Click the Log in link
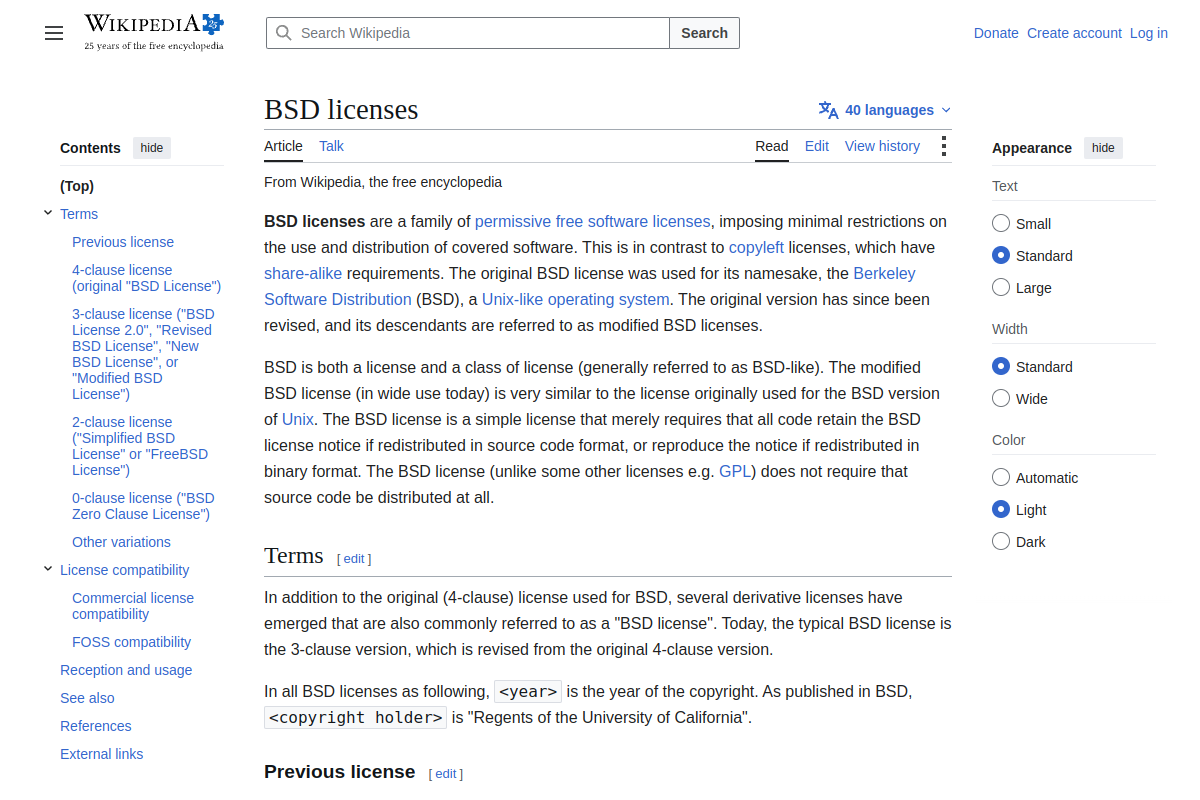1200x800 pixels. pyautogui.click(x=1149, y=33)
